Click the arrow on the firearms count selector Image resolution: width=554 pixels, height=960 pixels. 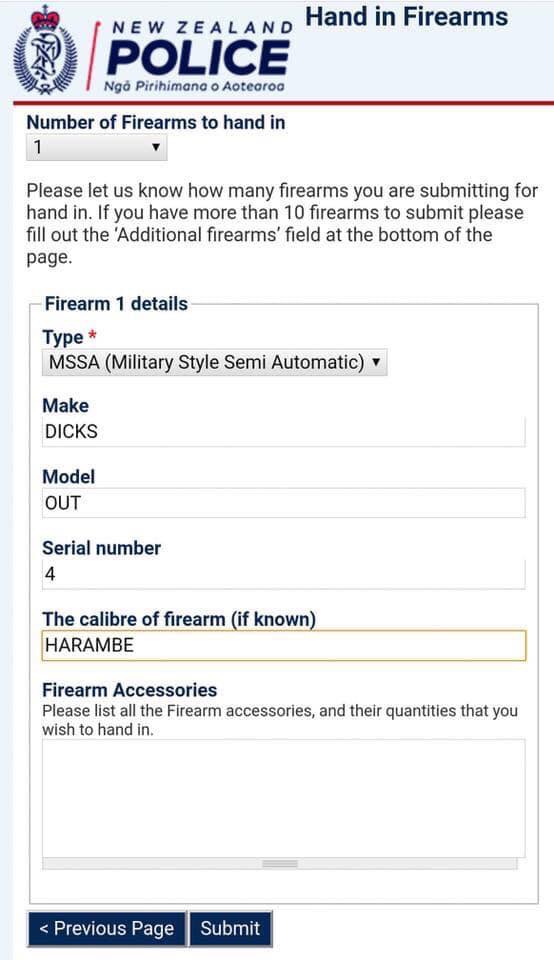pyautogui.click(x=155, y=147)
